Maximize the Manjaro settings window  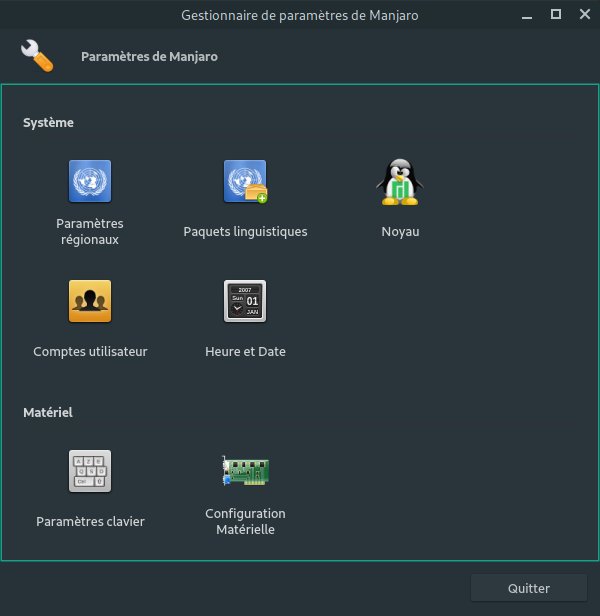click(556, 15)
